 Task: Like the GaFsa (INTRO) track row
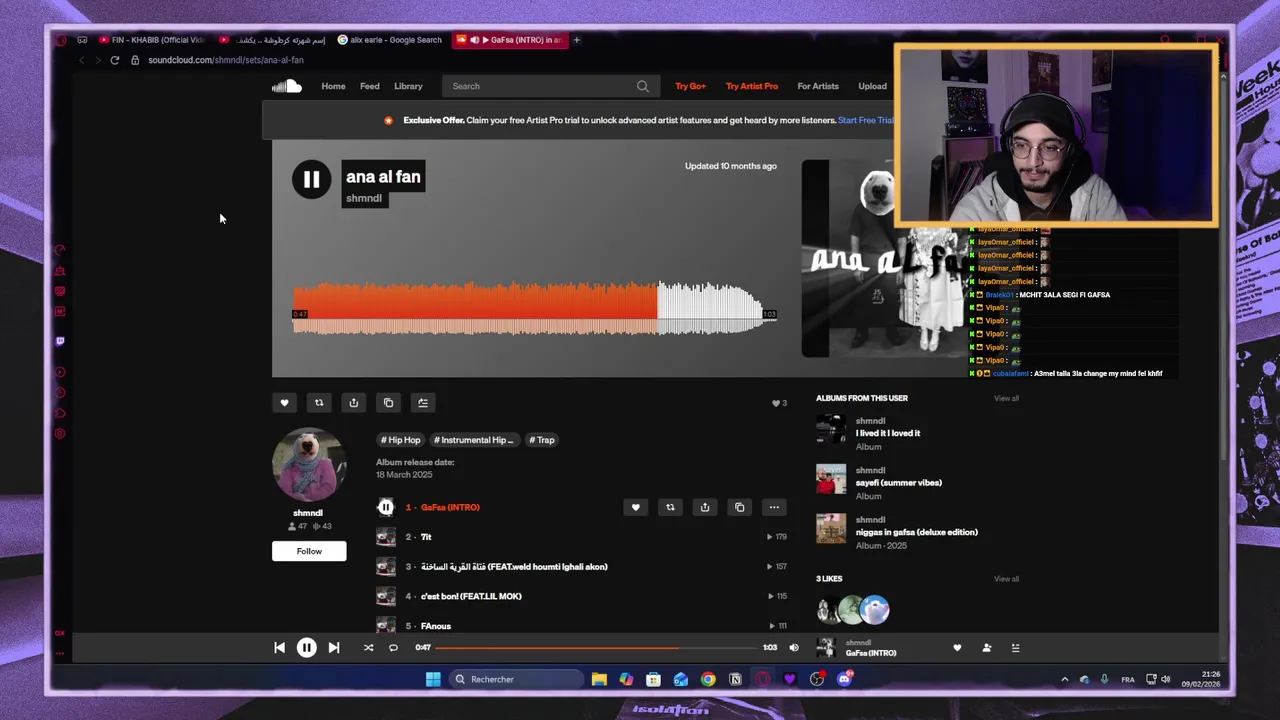(x=635, y=507)
